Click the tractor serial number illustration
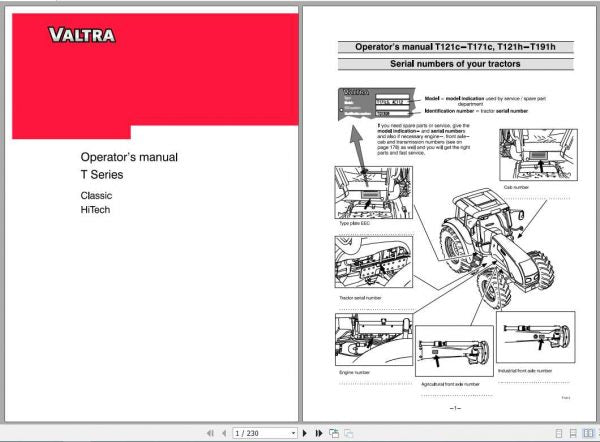600x442 pixels. click(x=373, y=262)
